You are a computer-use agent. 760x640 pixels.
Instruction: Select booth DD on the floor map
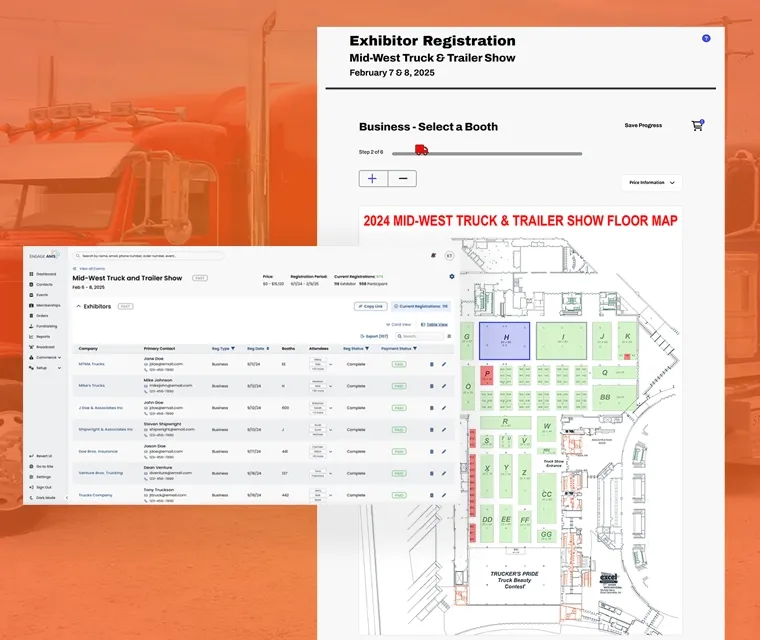(487, 523)
